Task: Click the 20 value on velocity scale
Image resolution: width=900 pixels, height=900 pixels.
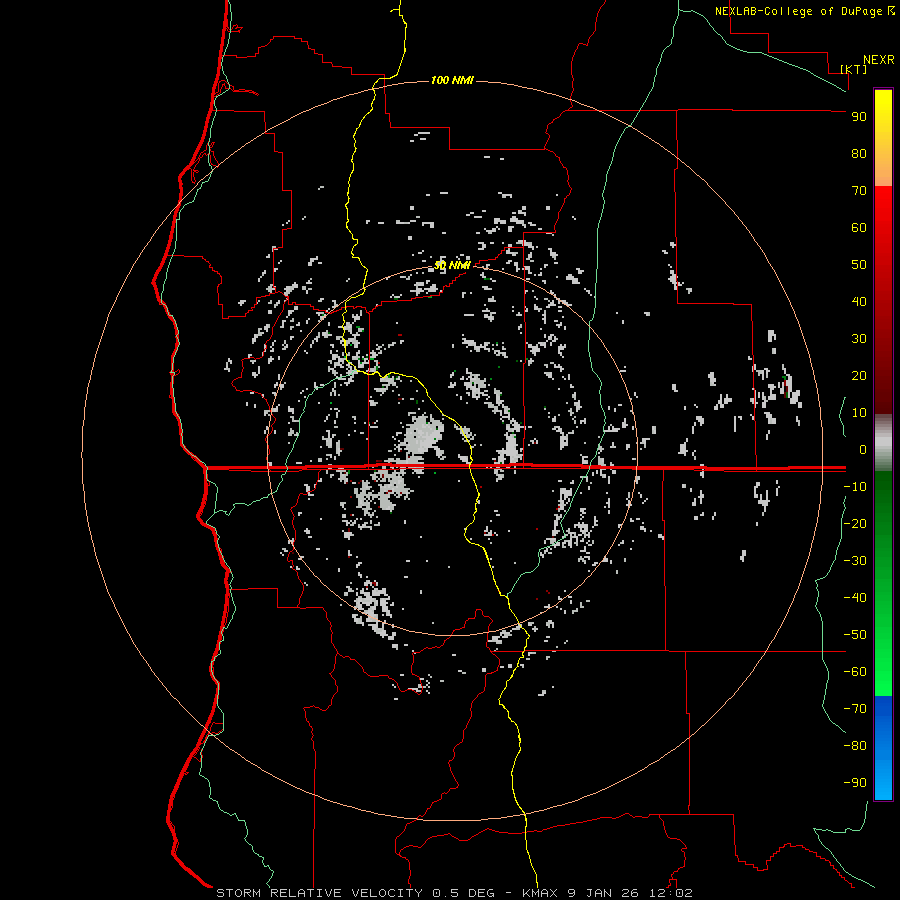Action: 859,376
